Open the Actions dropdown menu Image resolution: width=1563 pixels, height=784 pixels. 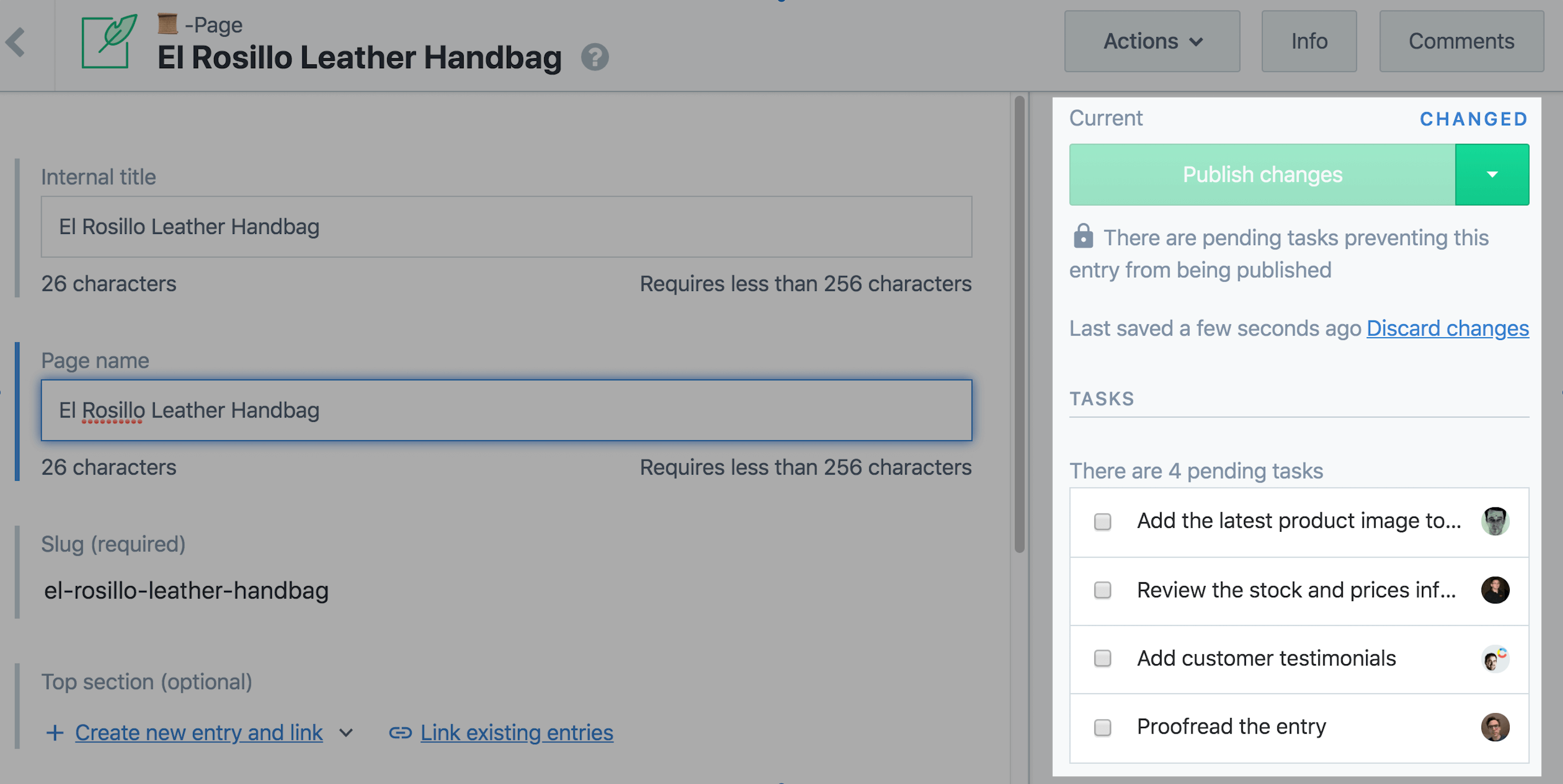click(1151, 41)
